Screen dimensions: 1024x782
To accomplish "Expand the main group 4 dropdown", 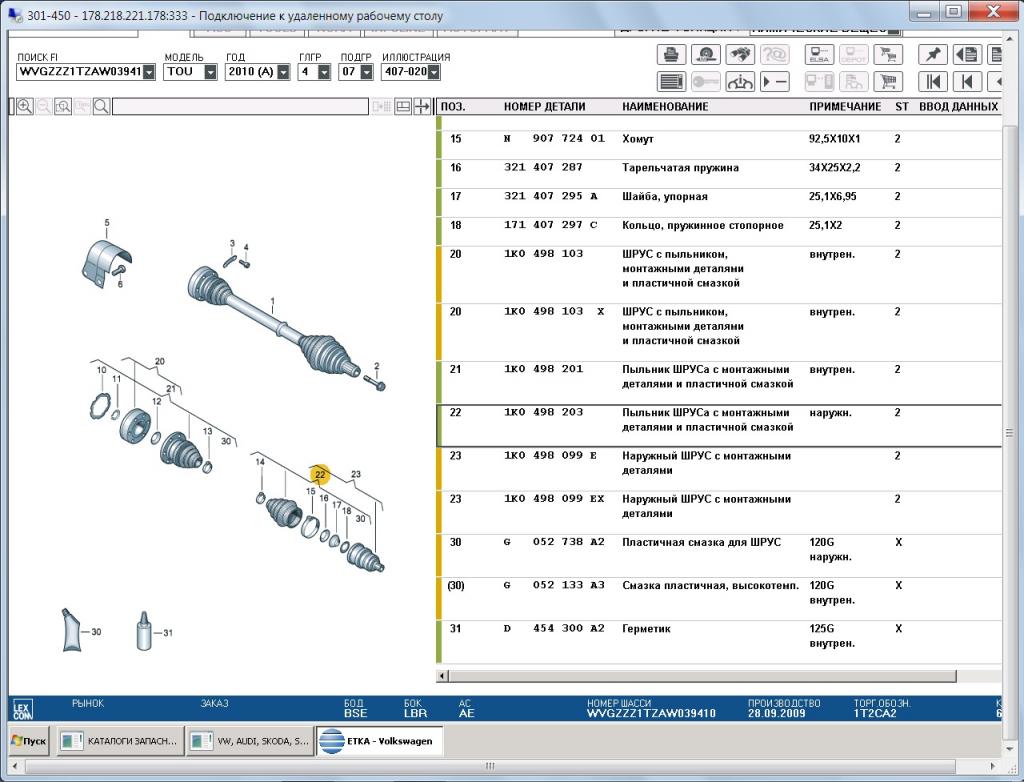I will coord(324,72).
